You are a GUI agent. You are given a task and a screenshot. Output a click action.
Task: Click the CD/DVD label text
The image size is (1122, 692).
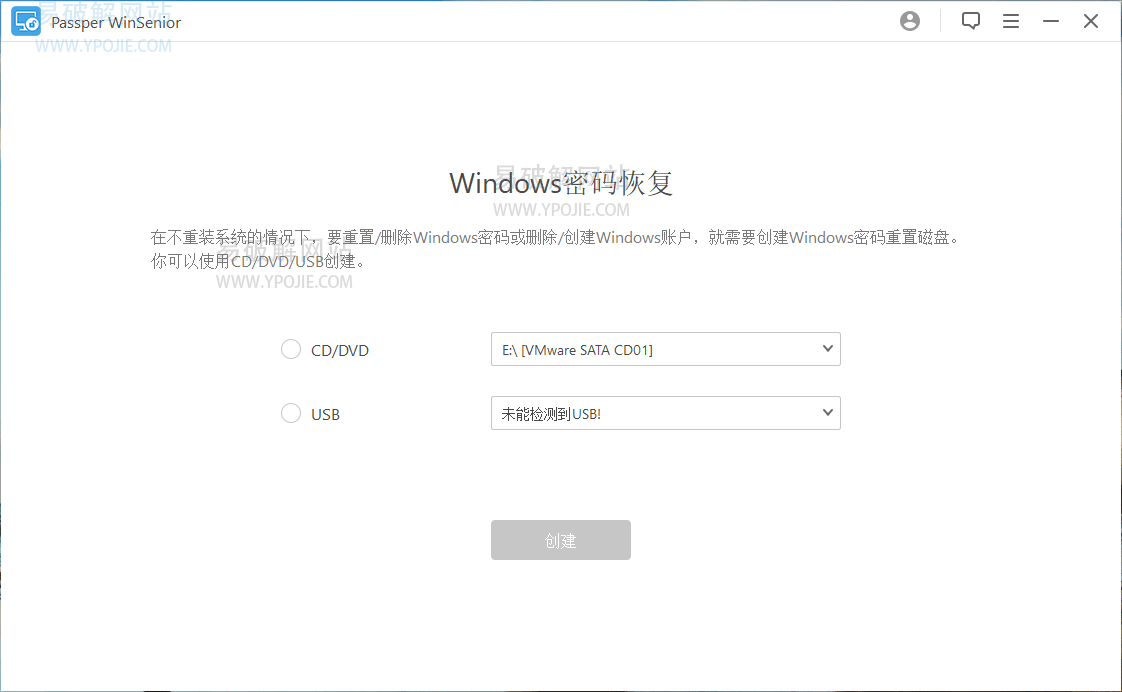click(340, 351)
